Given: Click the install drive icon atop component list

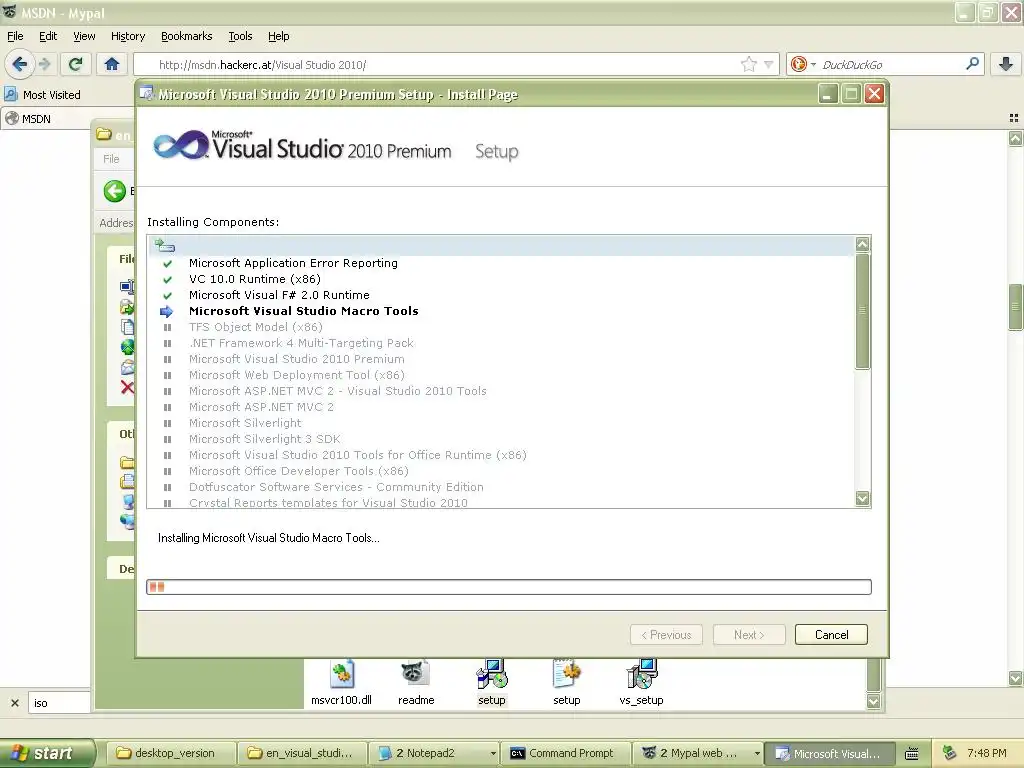Looking at the screenshot, I should click(165, 246).
